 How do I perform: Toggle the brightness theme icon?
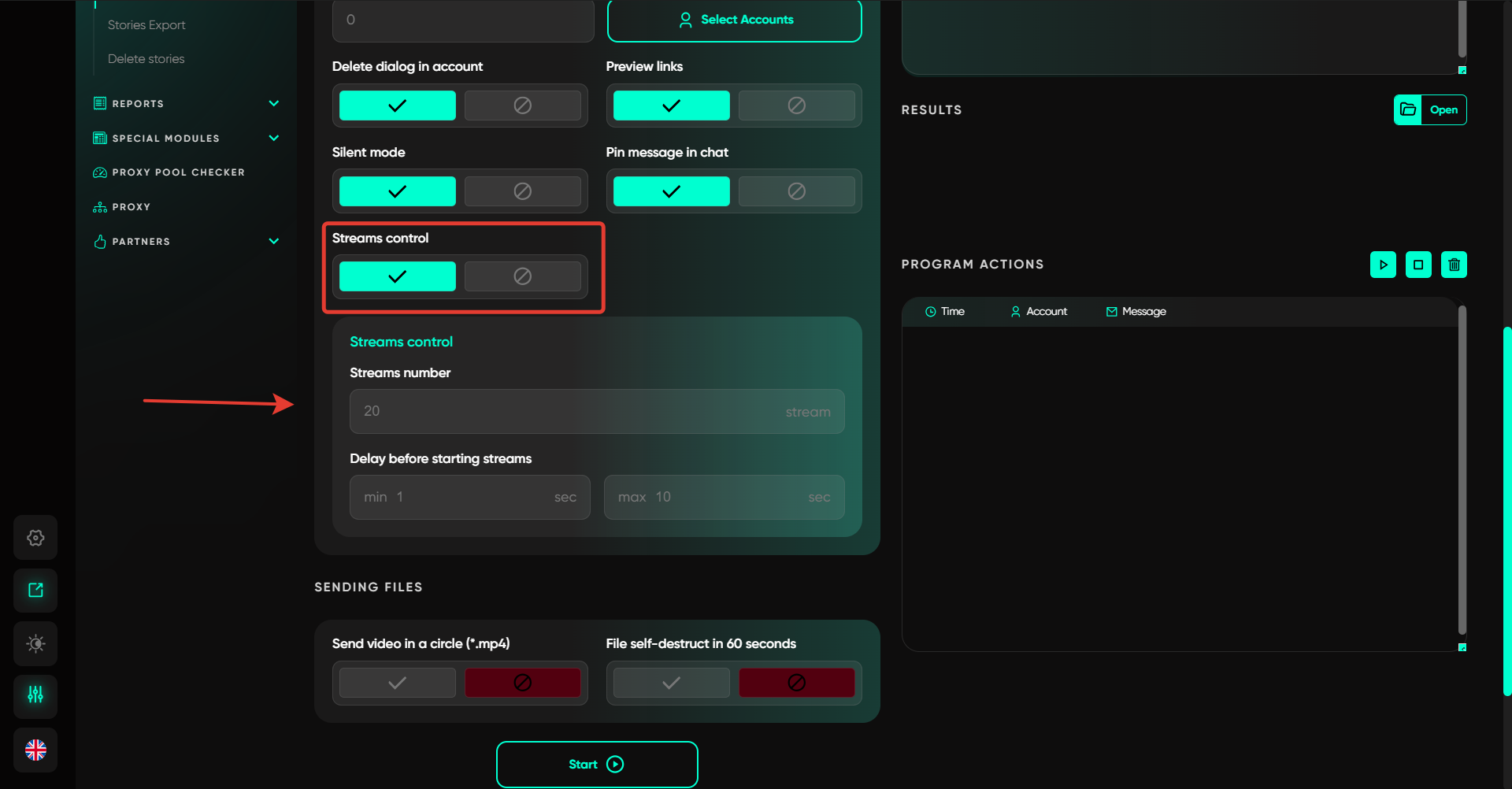point(35,643)
